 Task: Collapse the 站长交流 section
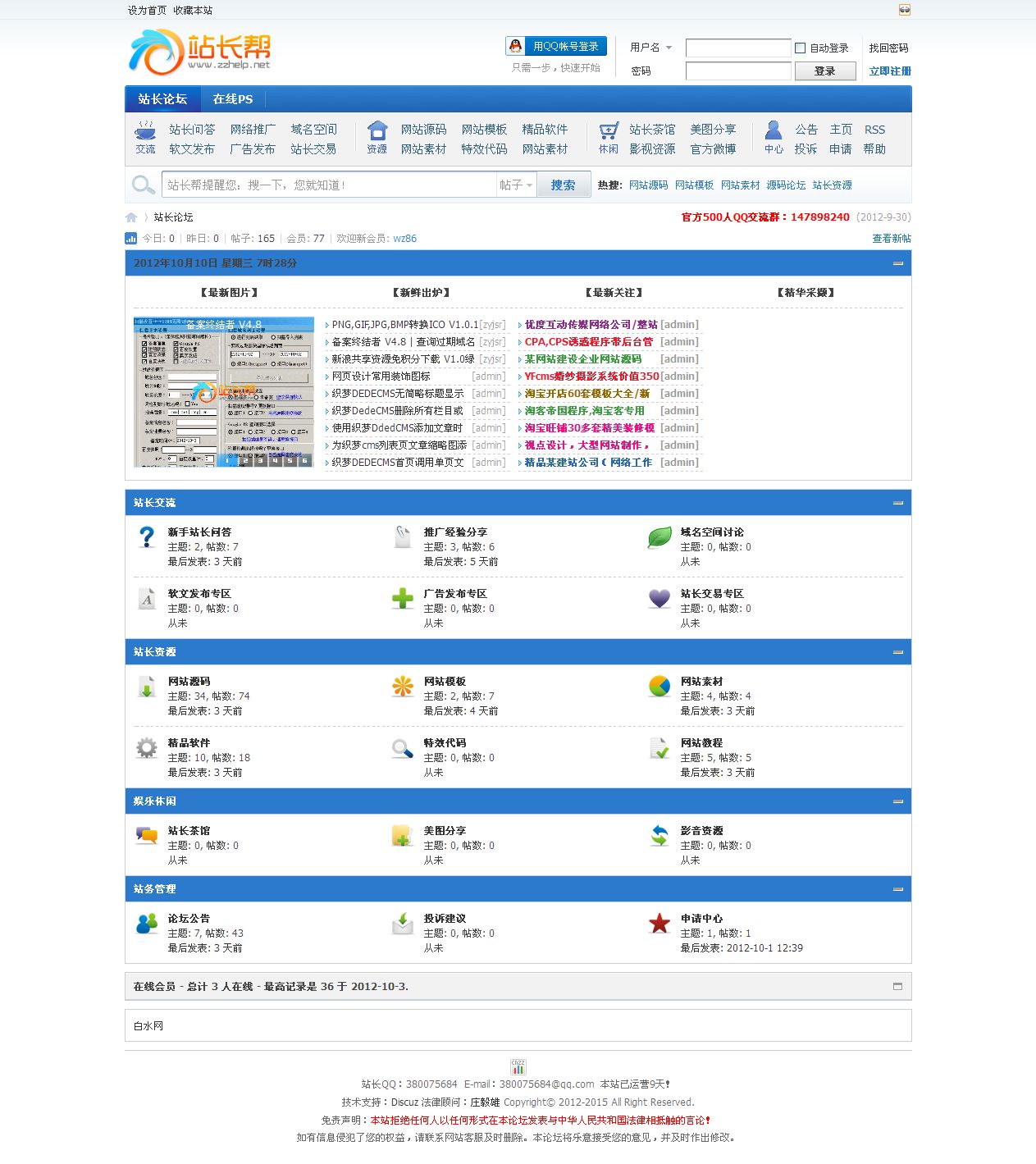[898, 503]
